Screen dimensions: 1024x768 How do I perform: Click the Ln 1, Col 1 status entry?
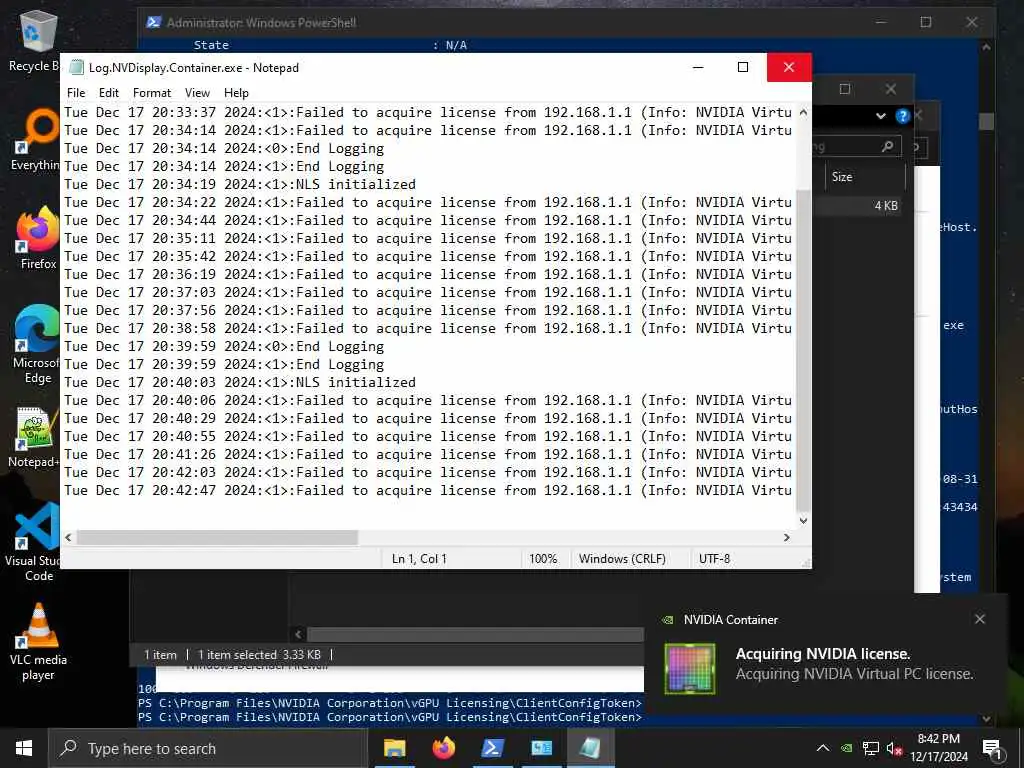pyautogui.click(x=419, y=559)
